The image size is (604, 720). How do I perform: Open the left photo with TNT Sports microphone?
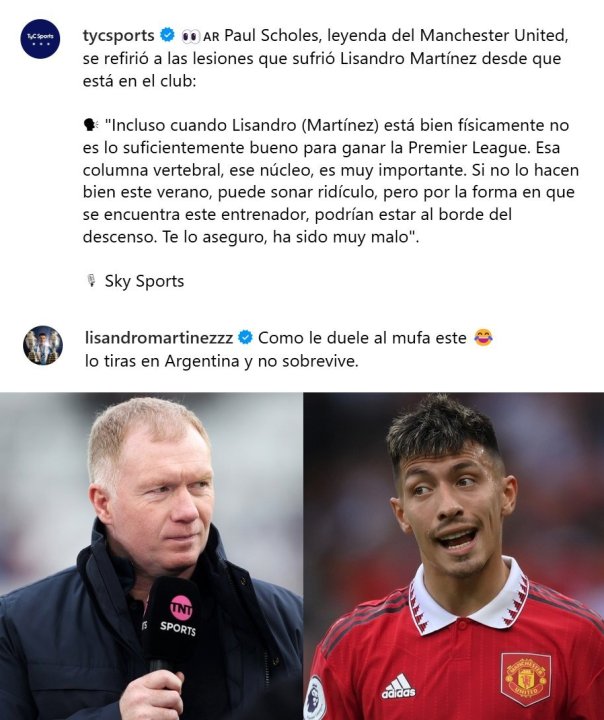point(151,556)
